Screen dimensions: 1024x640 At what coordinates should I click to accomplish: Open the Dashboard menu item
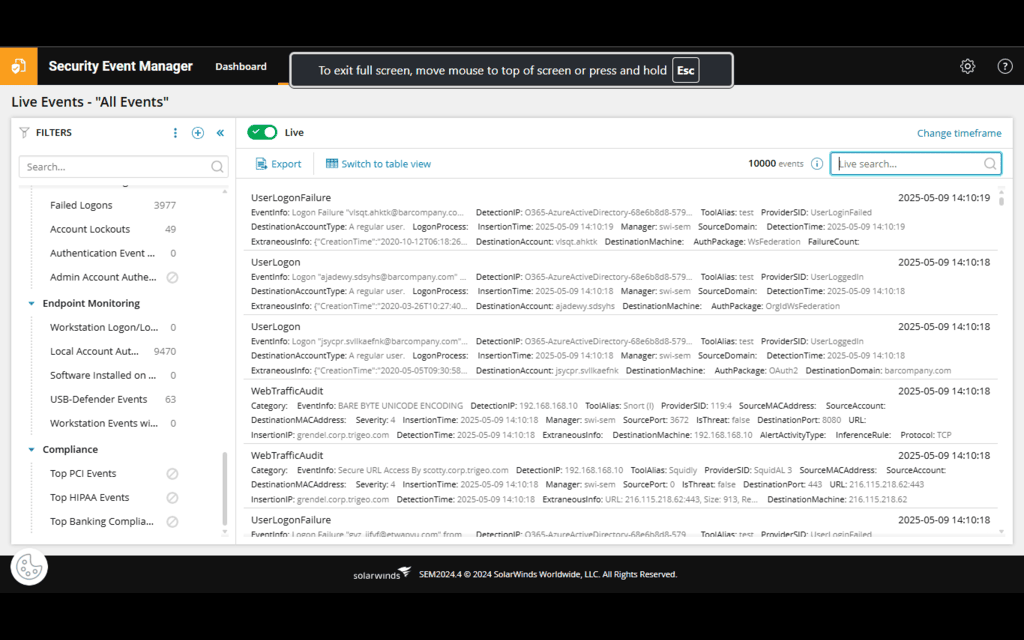pyautogui.click(x=240, y=66)
